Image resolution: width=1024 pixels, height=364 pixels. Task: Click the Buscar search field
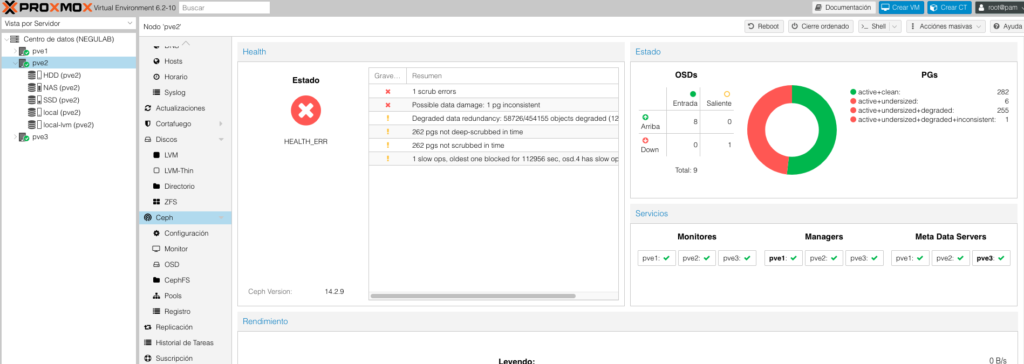point(224,8)
